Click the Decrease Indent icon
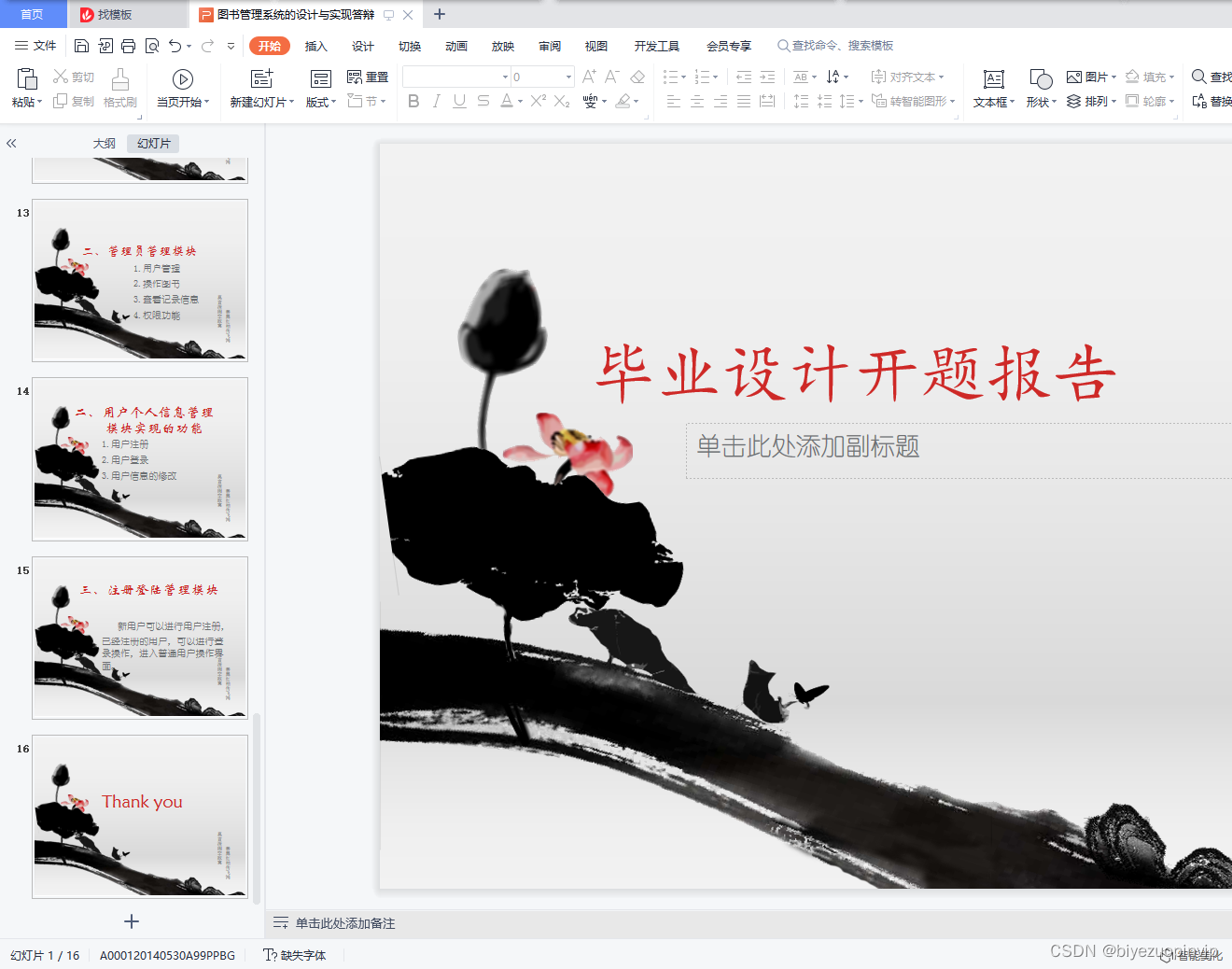Viewport: 1232px width, 969px height. point(744,77)
